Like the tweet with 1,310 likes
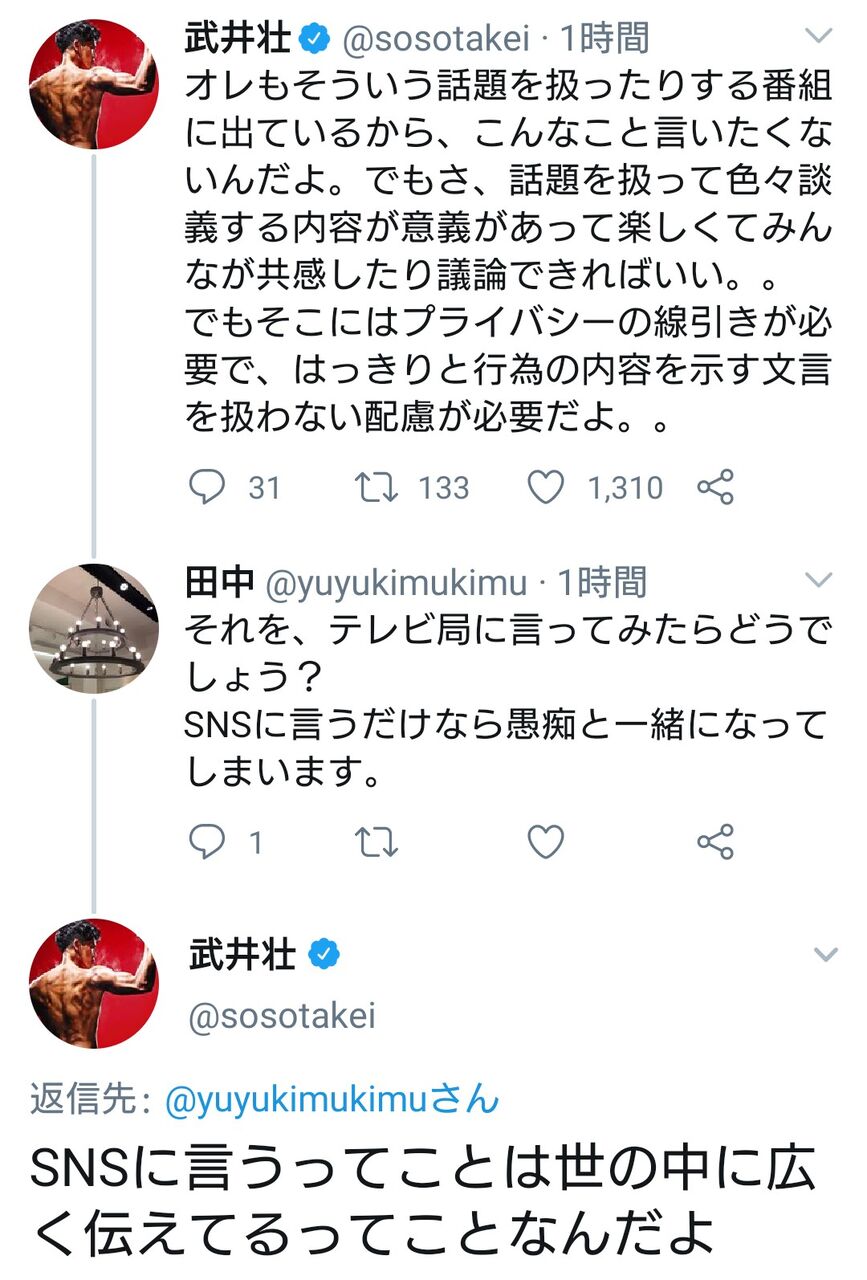This screenshot has height=1280, width=867. pos(546,487)
